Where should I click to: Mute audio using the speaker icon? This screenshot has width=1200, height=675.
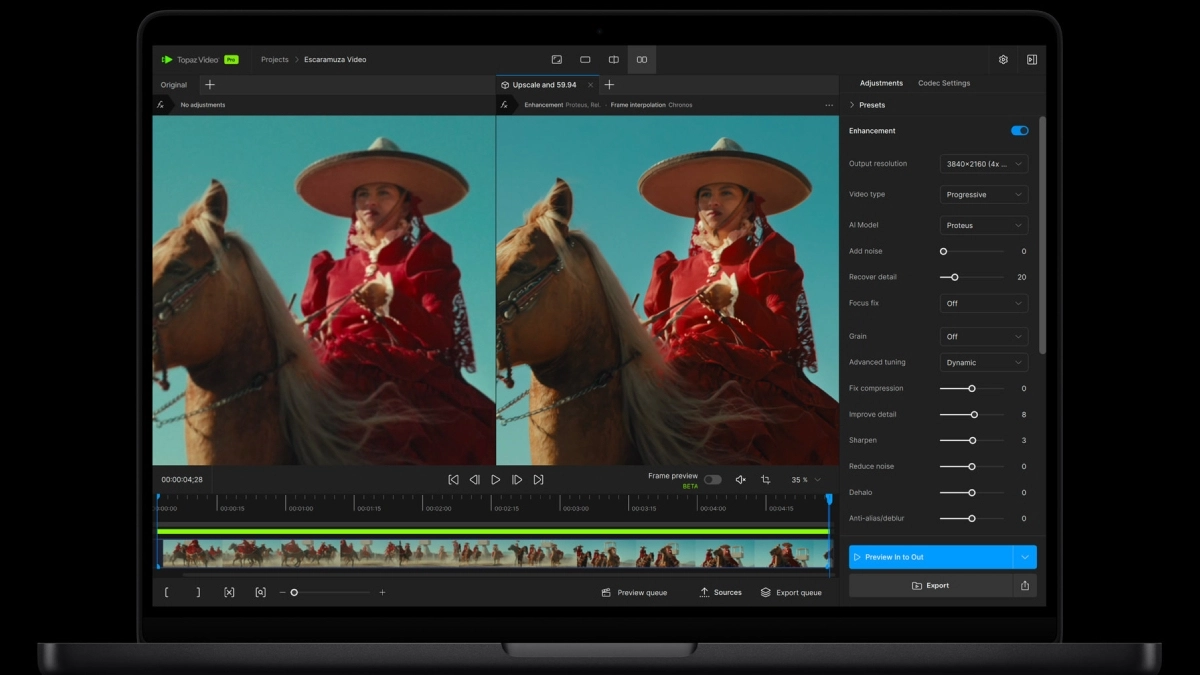[740, 479]
